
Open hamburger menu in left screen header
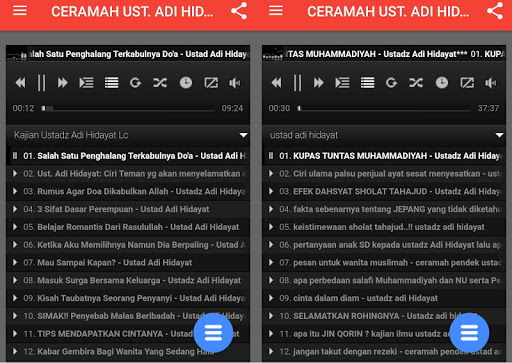[x=20, y=11]
